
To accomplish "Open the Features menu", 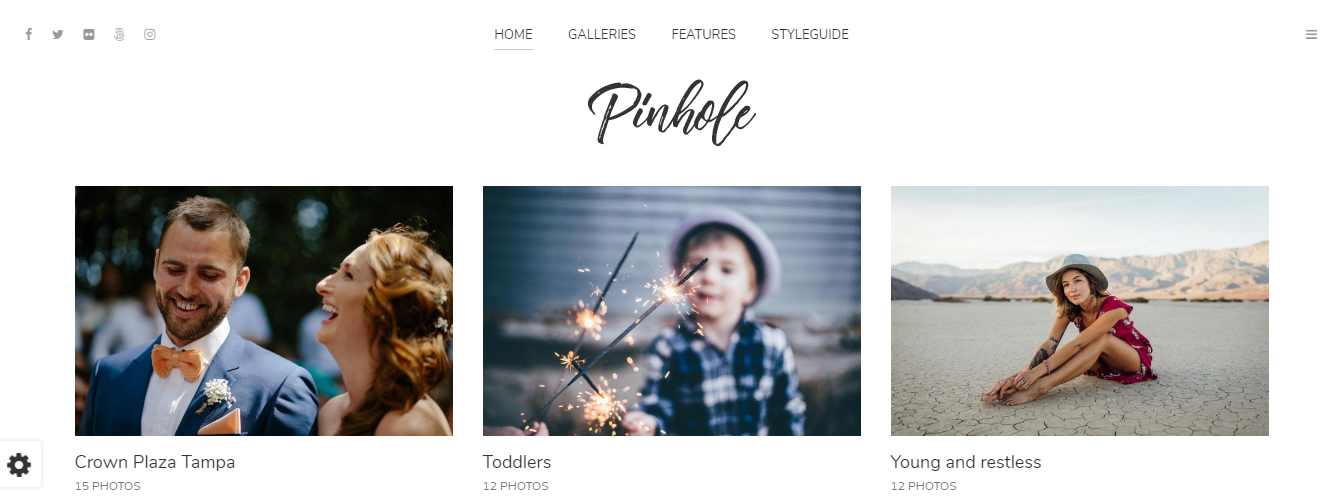I will coord(703,34).
